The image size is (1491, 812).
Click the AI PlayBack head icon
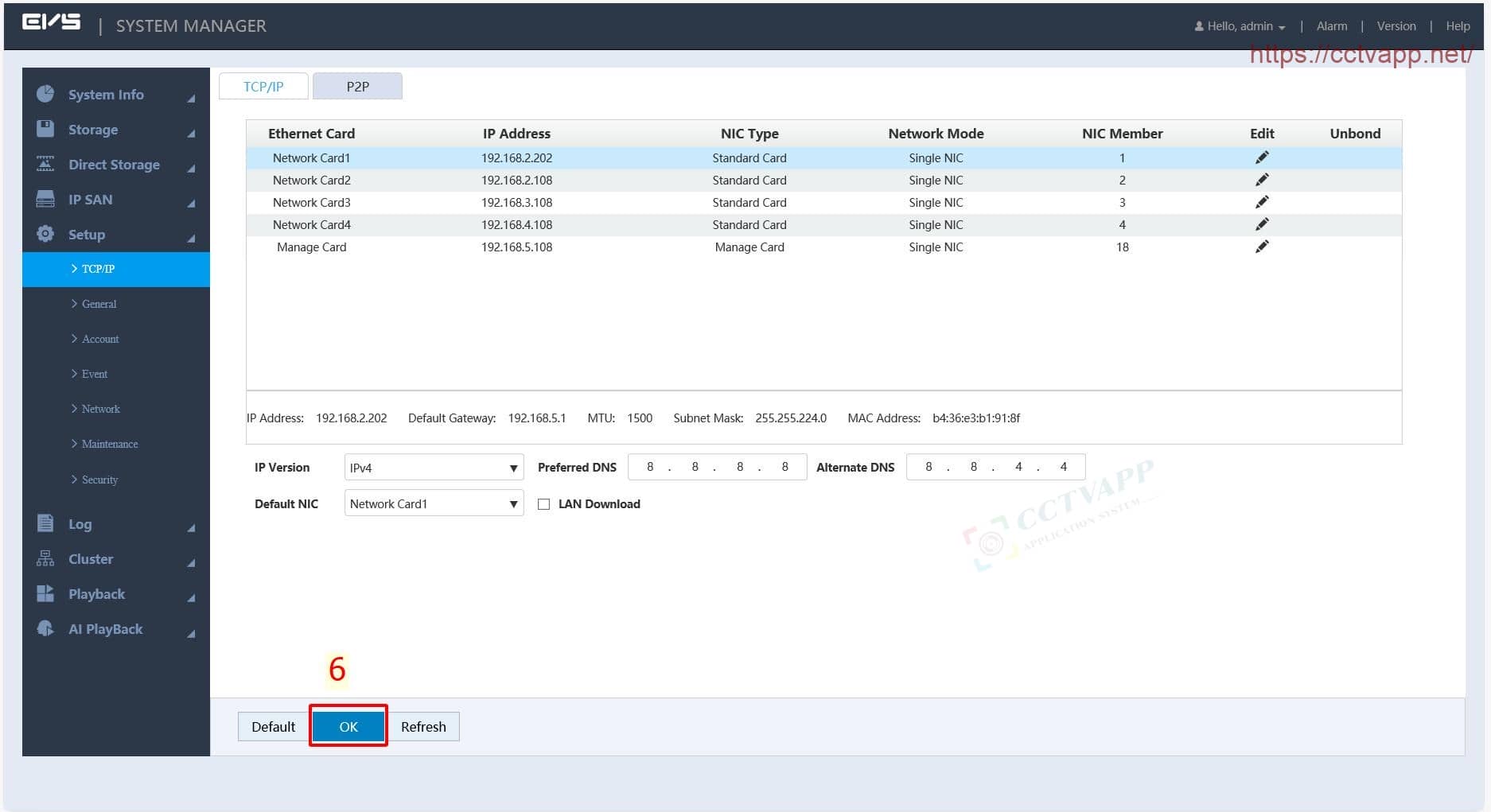tap(45, 628)
